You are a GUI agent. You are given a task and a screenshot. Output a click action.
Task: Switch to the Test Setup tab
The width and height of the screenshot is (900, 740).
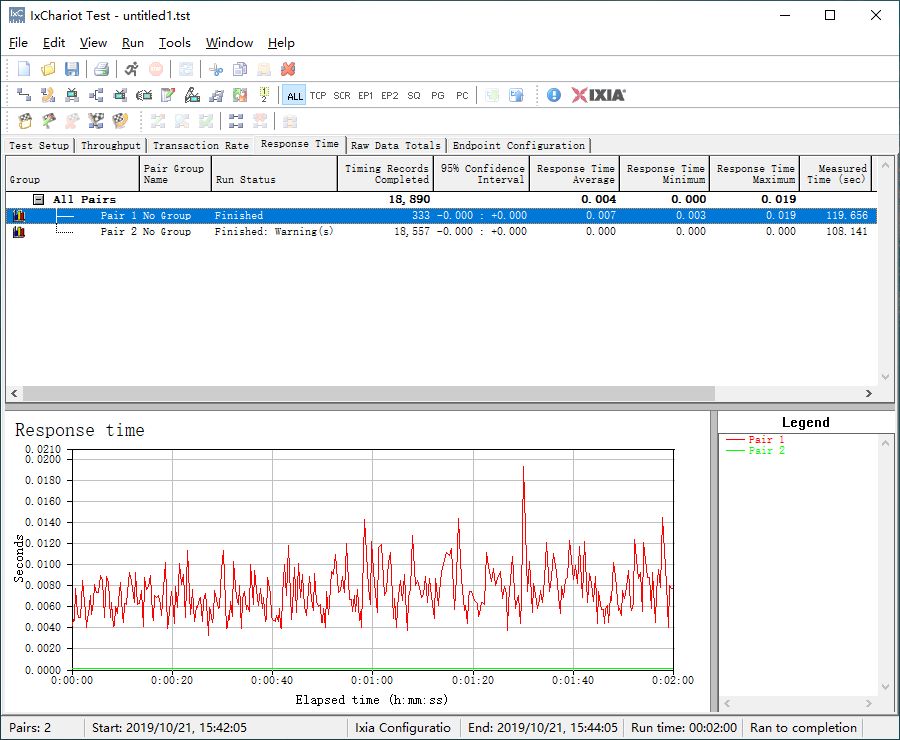[x=39, y=145]
